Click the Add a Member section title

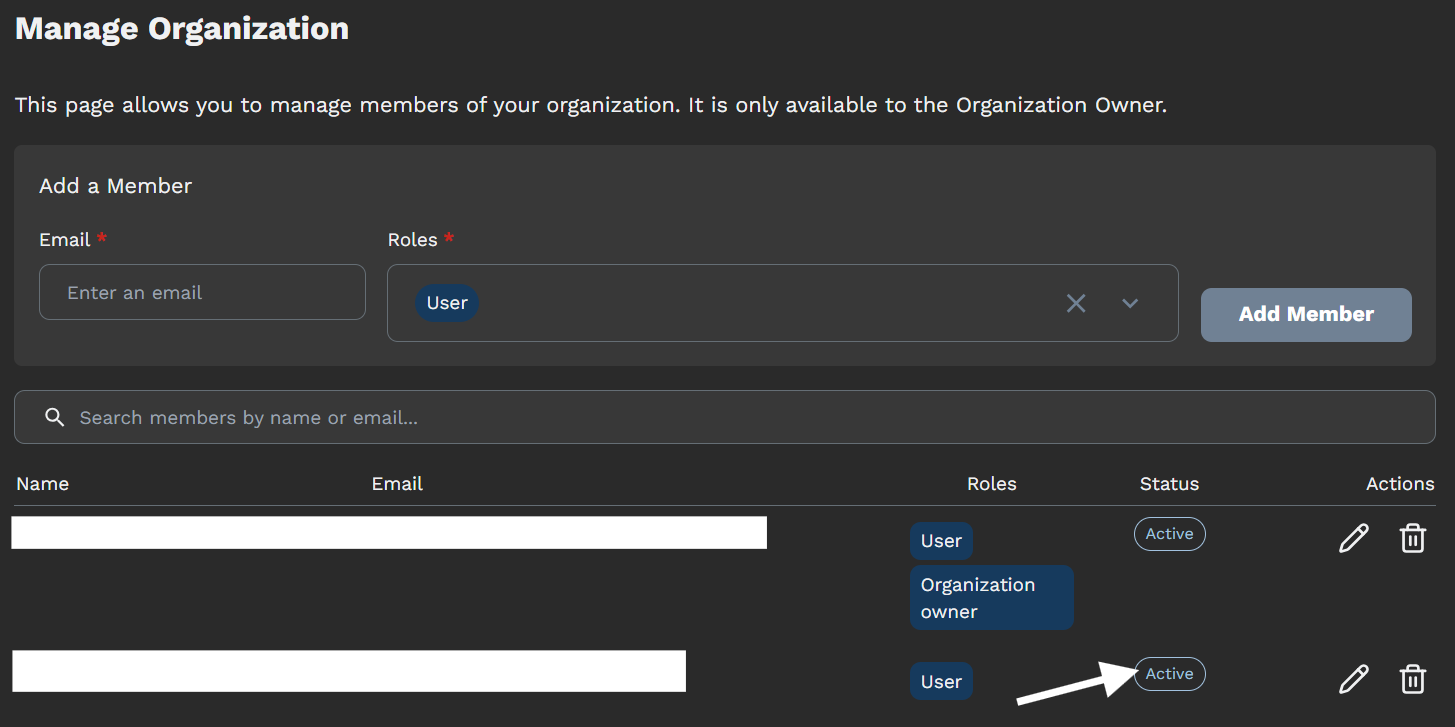click(115, 186)
